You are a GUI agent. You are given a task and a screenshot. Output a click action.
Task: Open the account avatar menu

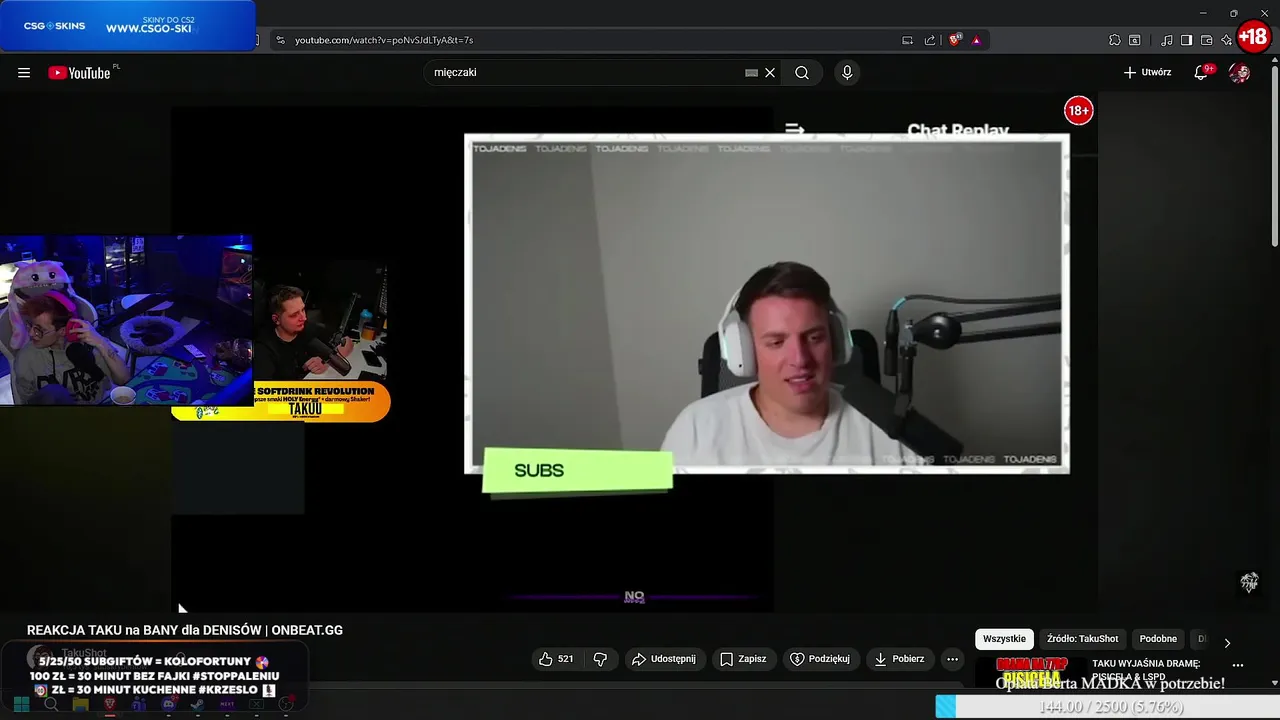1239,72
